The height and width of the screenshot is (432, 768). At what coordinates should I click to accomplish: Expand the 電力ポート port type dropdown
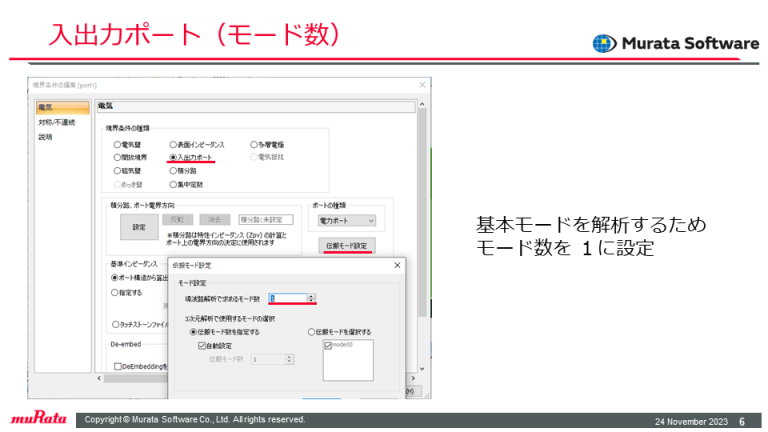(345, 219)
